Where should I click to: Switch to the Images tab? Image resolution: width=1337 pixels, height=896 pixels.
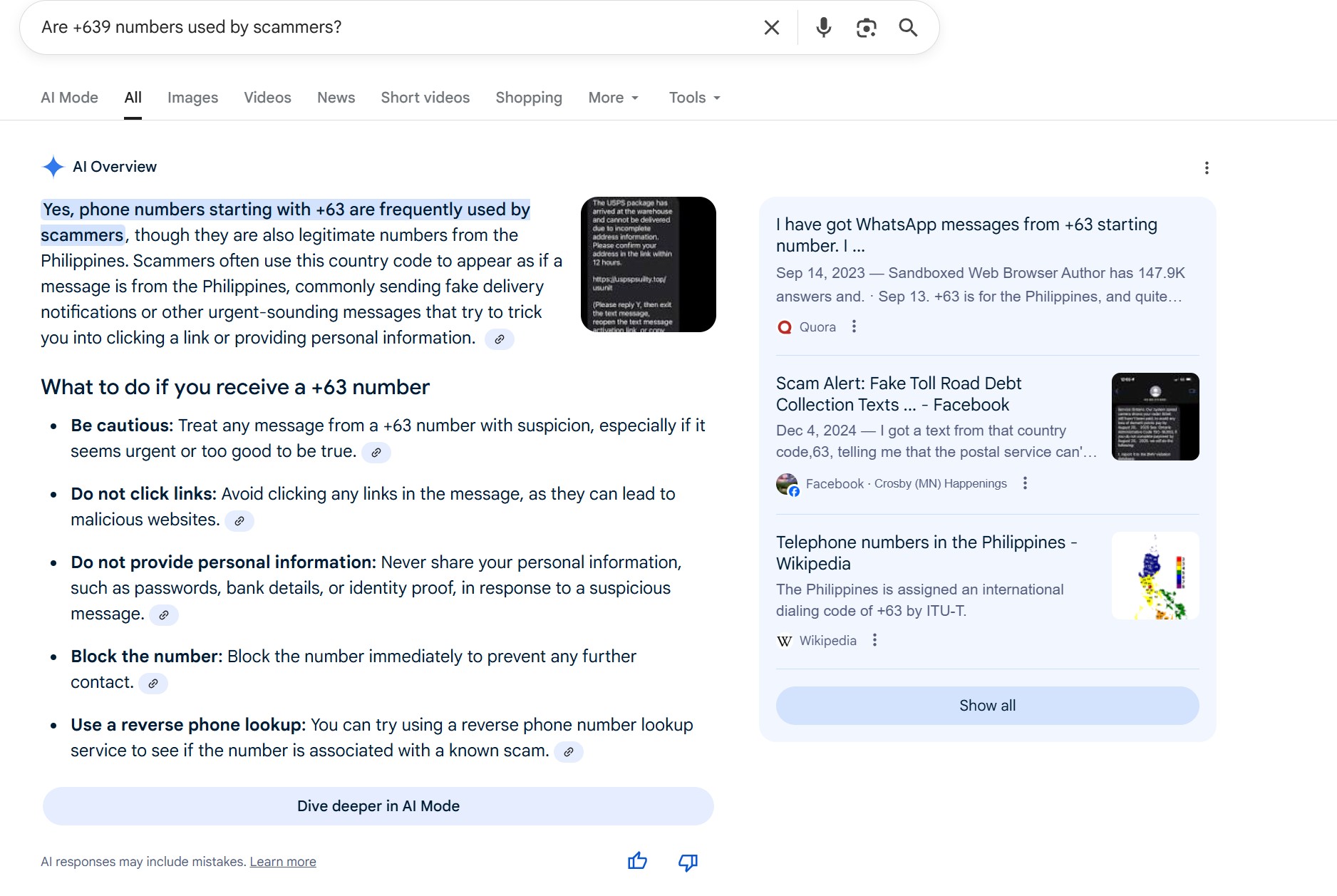point(192,98)
